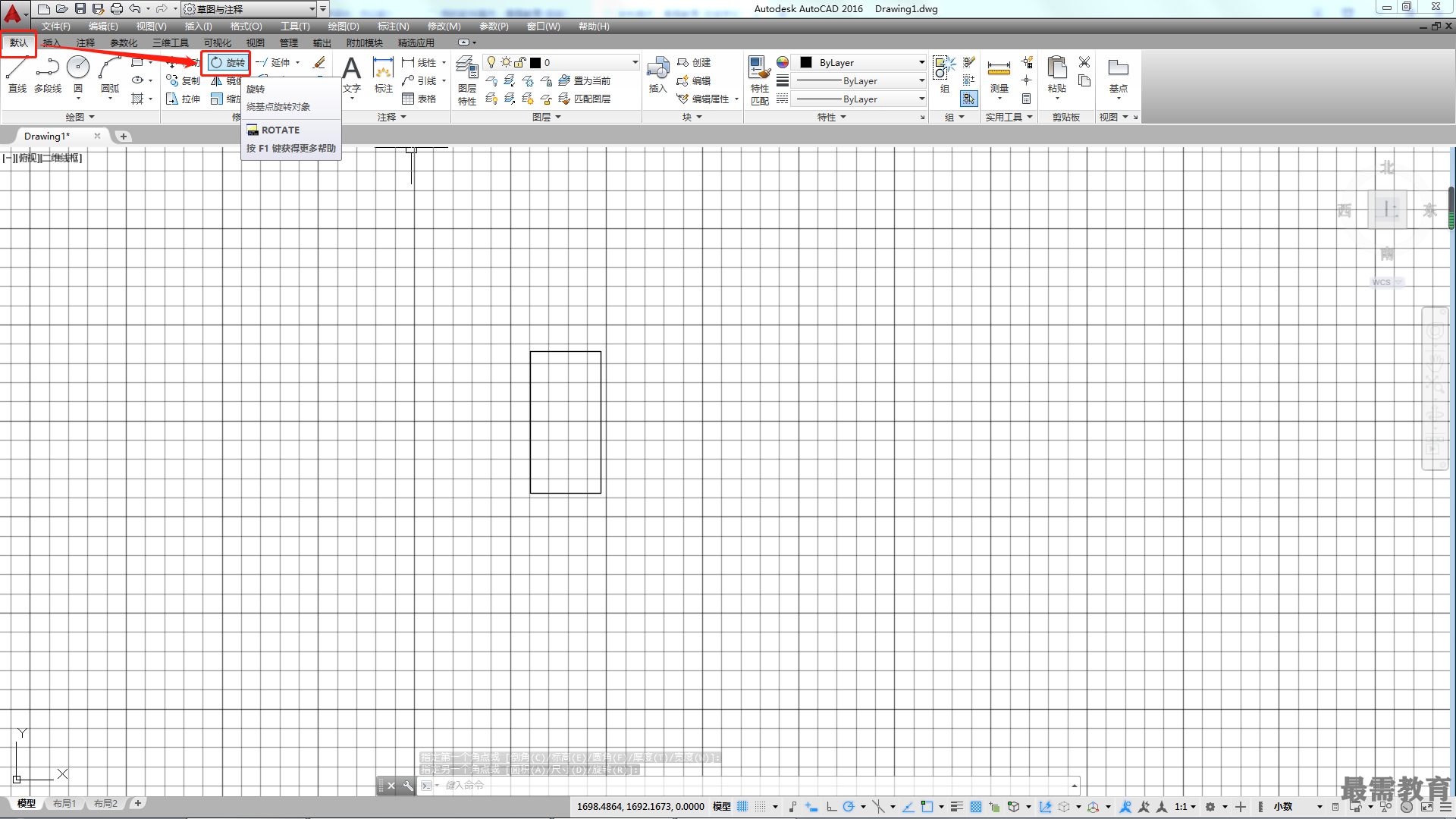Select the 直线 (Line) tool
This screenshot has height=819, width=1456.
(x=17, y=74)
